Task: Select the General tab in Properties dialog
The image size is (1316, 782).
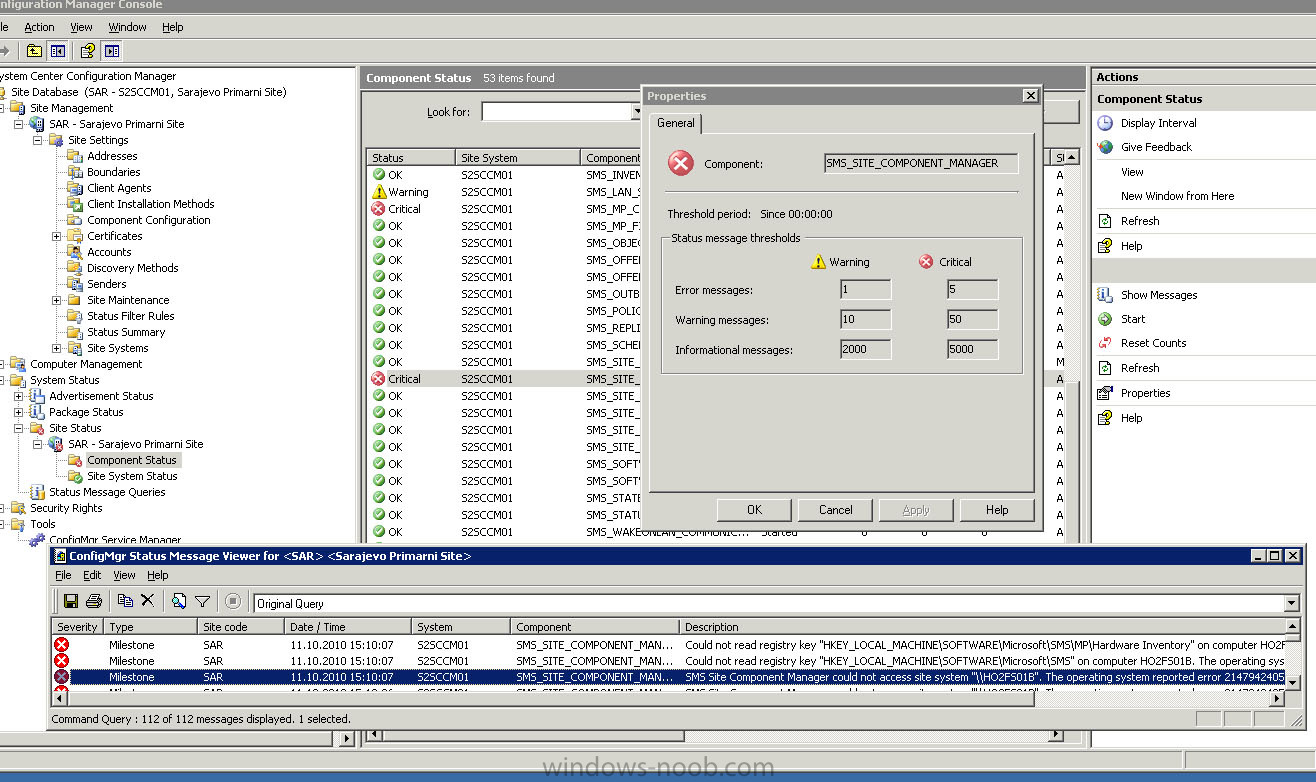Action: coord(676,123)
